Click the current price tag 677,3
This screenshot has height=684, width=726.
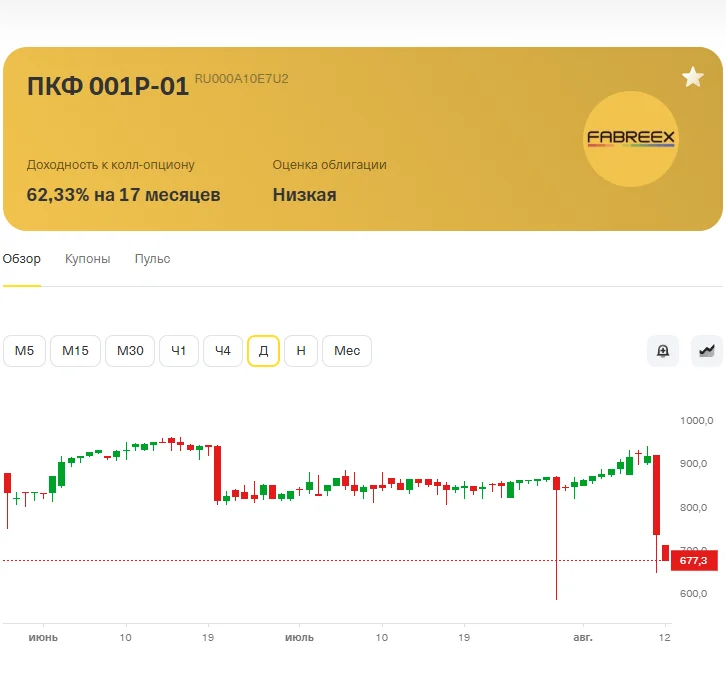pyautogui.click(x=694, y=560)
